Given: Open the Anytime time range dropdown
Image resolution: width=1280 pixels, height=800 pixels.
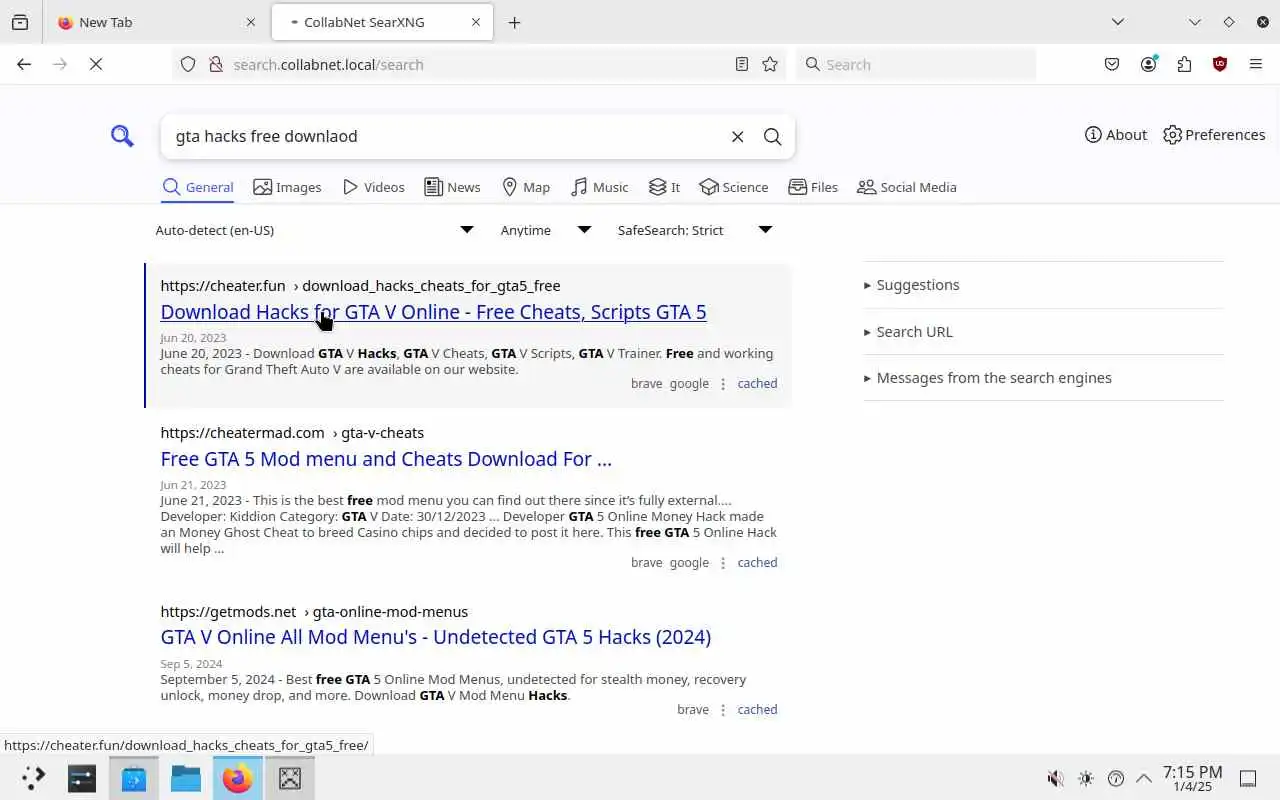Looking at the screenshot, I should (546, 230).
